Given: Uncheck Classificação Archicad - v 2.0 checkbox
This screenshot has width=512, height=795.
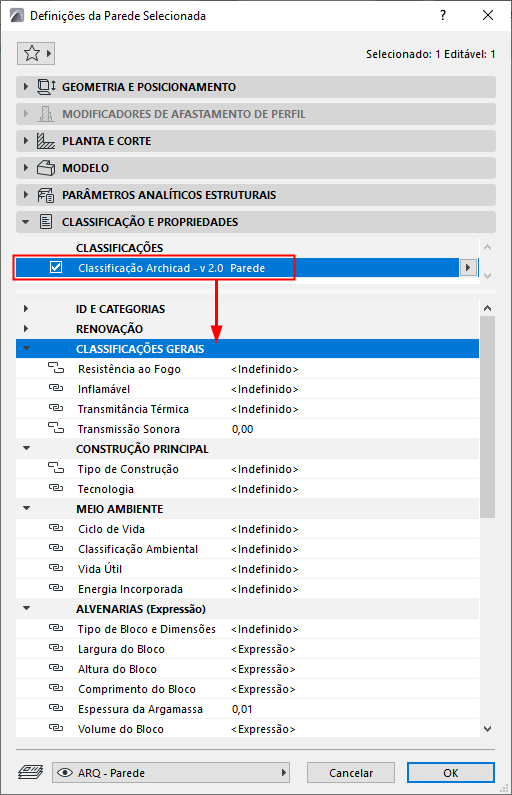Looking at the screenshot, I should (56, 267).
